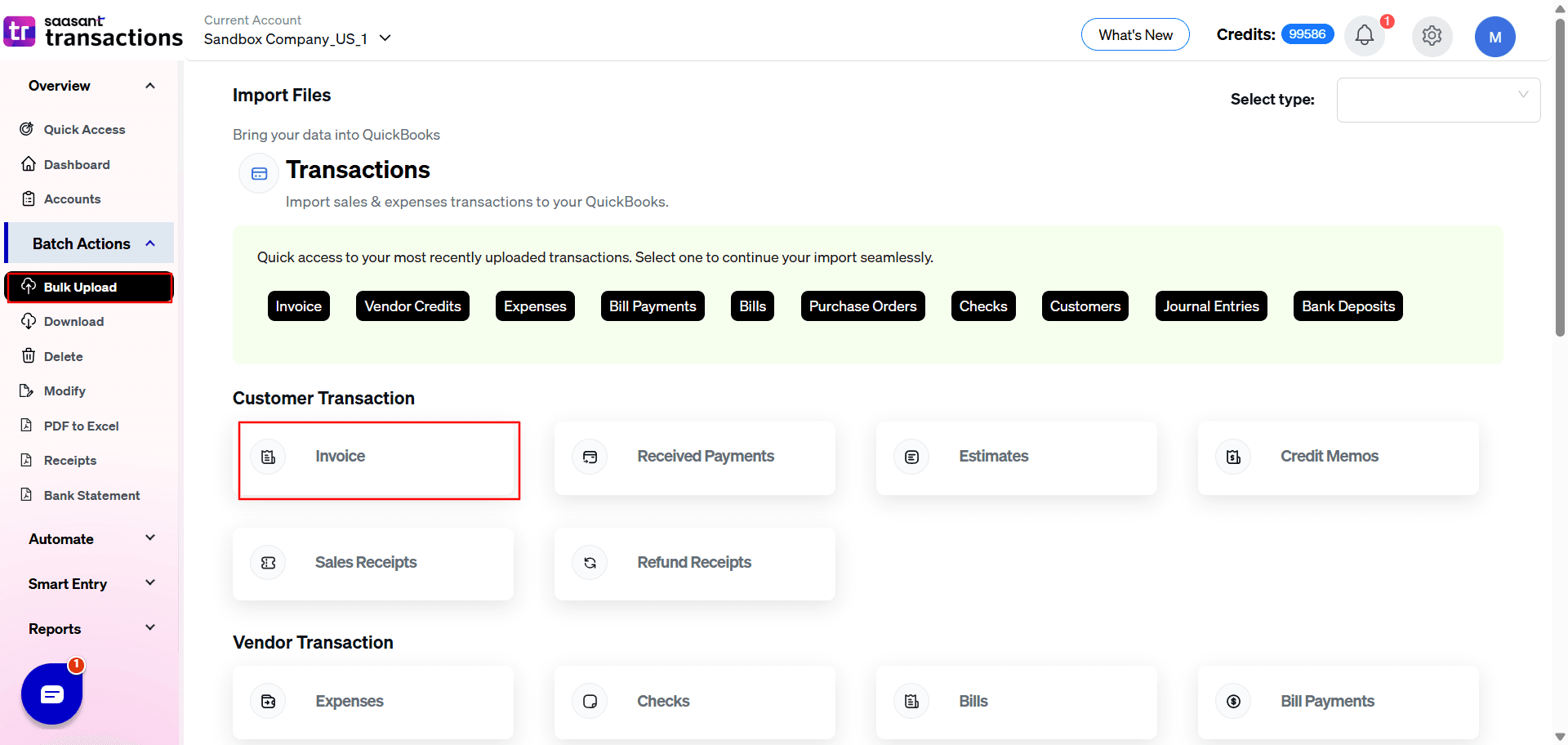Open the chat support bubble
Screen dimensions: 1568x745
[x=52, y=694]
